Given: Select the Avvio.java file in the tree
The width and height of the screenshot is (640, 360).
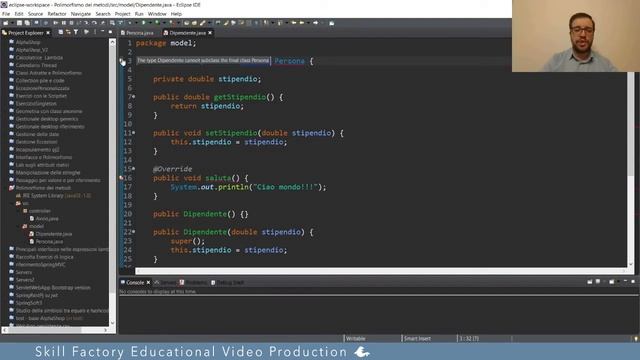Looking at the screenshot, I should 44,219.
